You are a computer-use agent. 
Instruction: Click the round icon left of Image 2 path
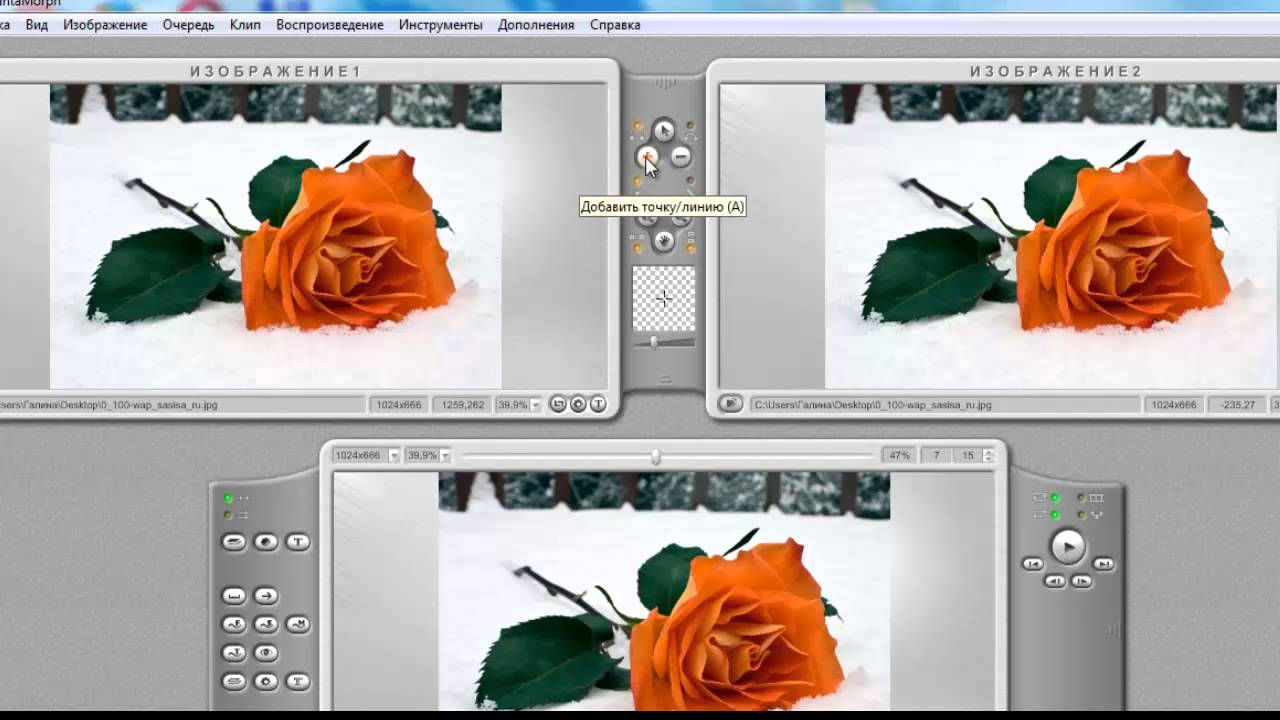730,404
